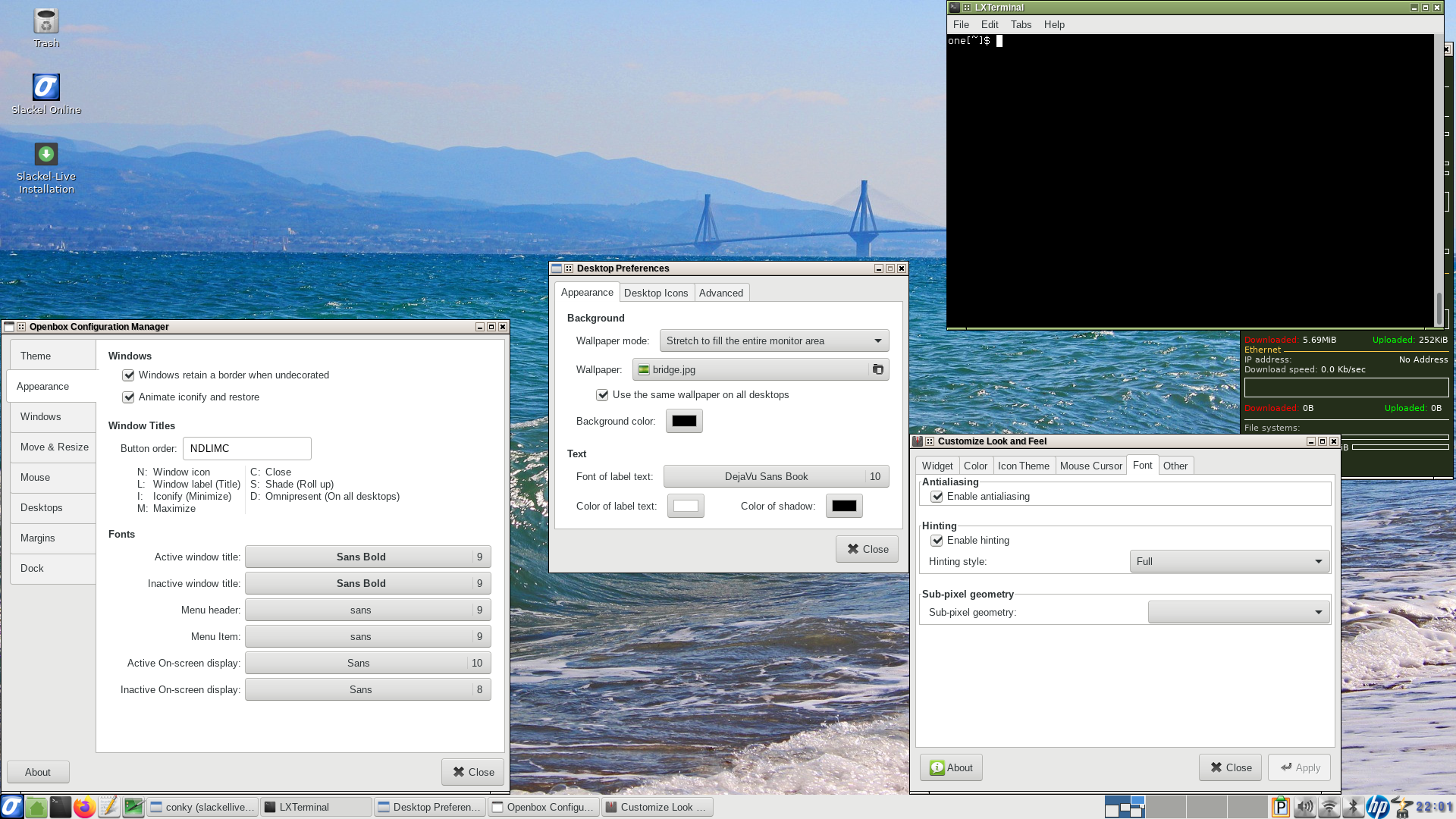Open the Hinting style dropdown
This screenshot has width=1456, height=819.
tap(1229, 561)
